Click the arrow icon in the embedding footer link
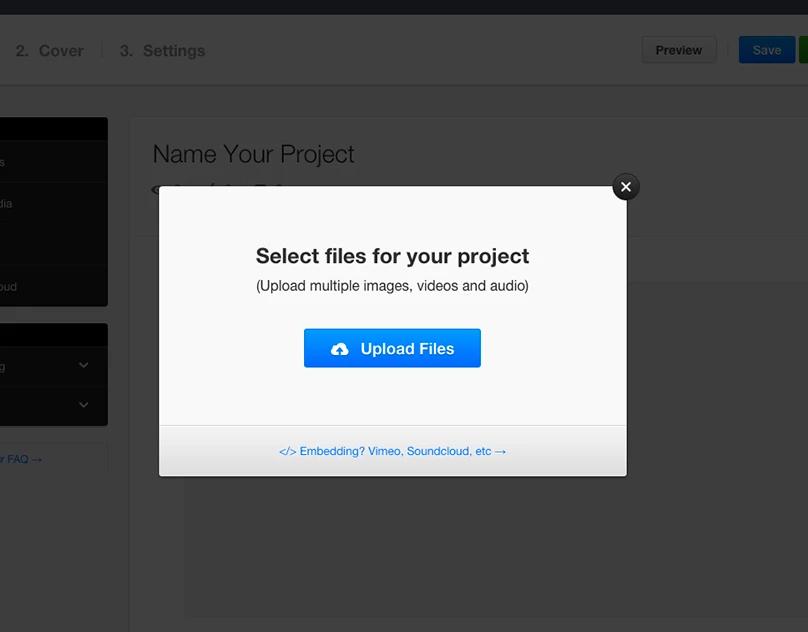Viewport: 808px width, 632px height. [x=501, y=451]
